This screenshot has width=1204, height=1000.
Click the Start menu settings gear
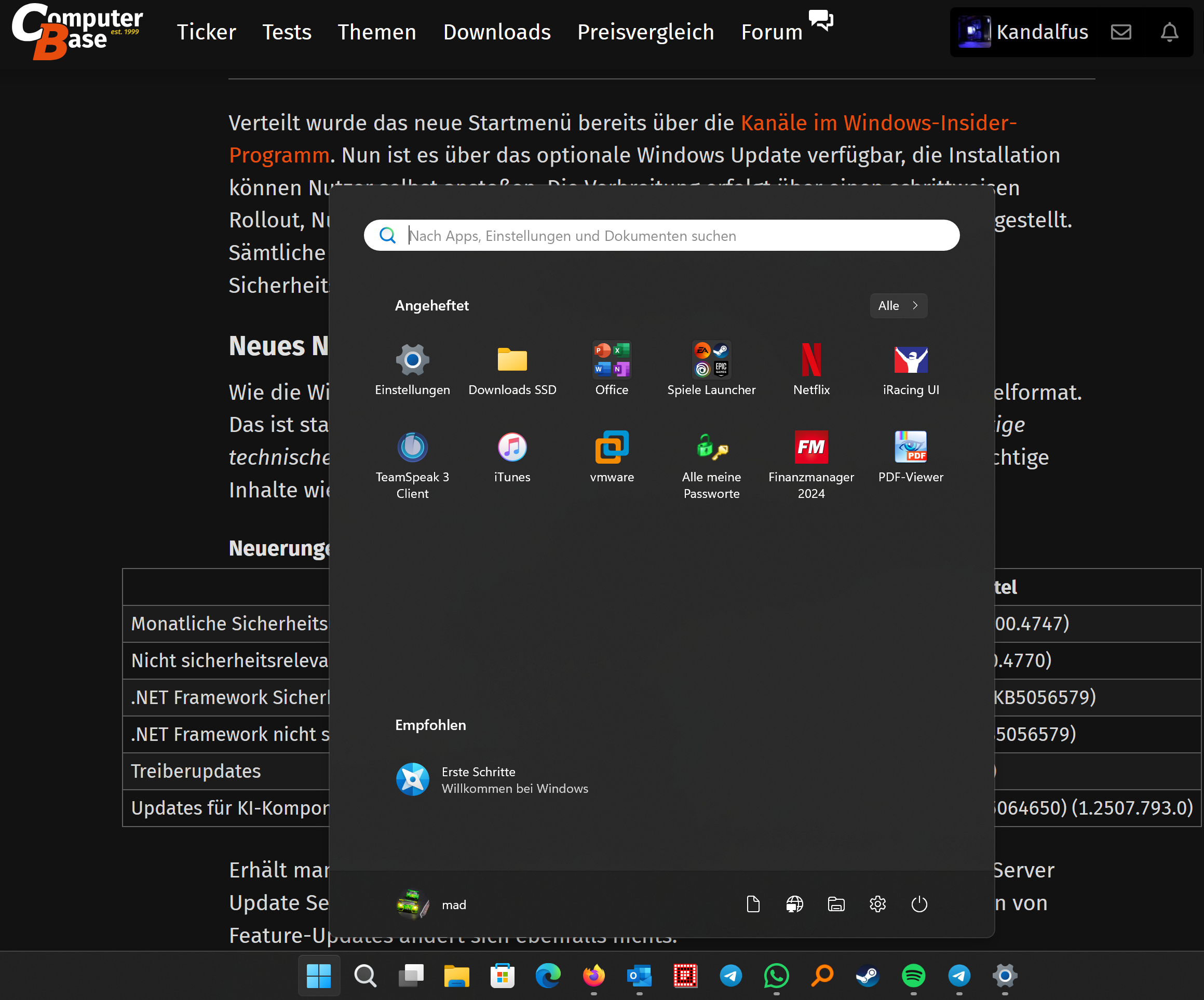click(877, 904)
